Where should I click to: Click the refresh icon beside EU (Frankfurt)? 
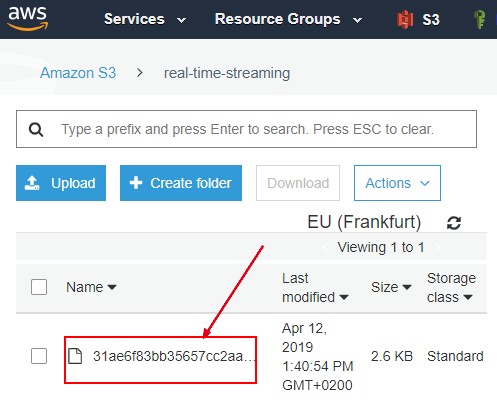(x=454, y=223)
